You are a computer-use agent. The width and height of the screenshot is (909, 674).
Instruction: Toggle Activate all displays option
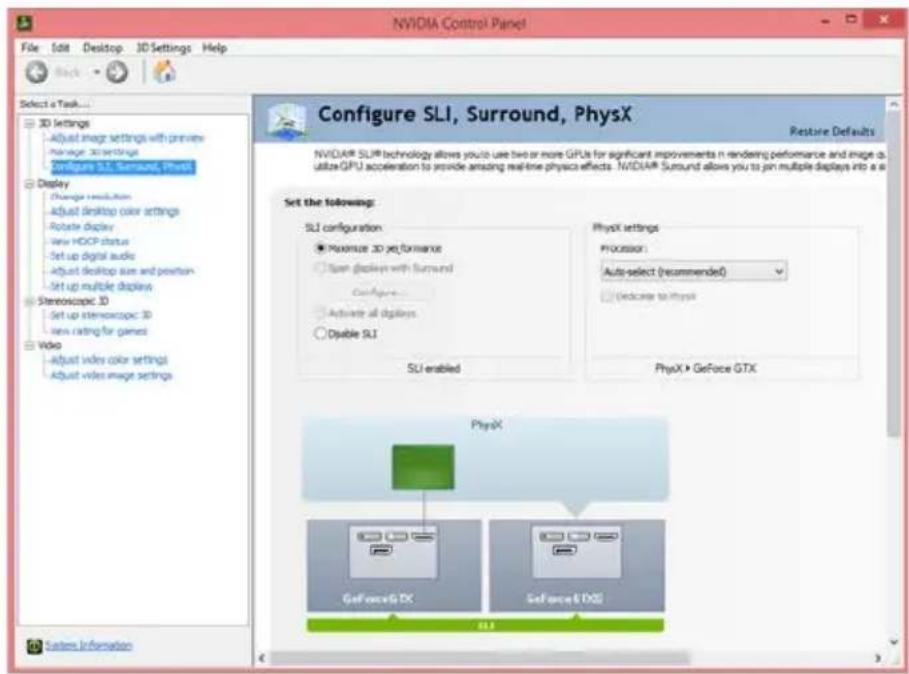pos(319,313)
